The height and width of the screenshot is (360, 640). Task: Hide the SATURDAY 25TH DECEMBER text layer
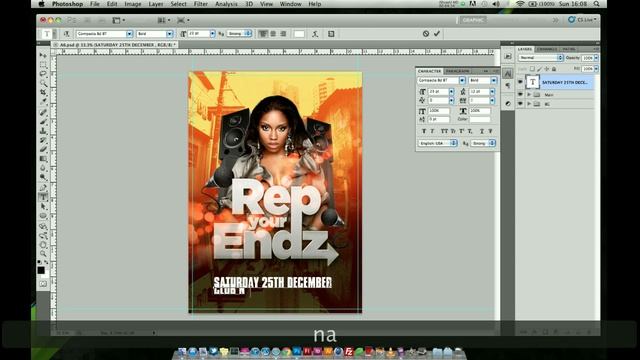(x=520, y=82)
